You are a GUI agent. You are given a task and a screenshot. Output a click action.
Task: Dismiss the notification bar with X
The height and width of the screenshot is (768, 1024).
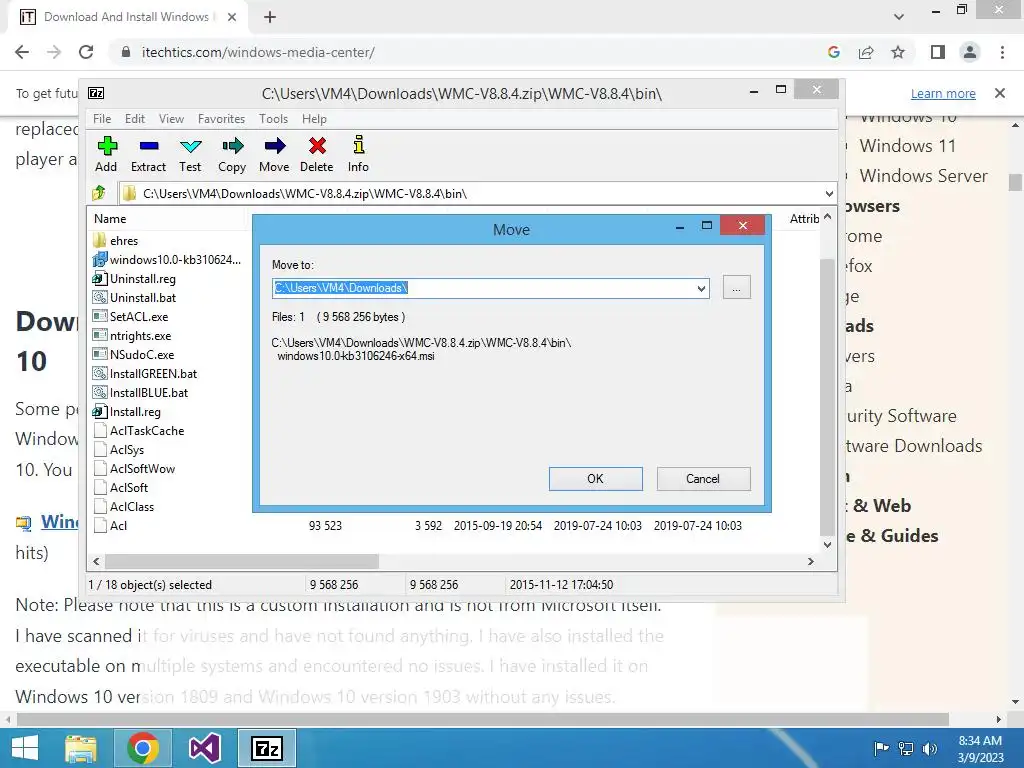(x=1000, y=93)
